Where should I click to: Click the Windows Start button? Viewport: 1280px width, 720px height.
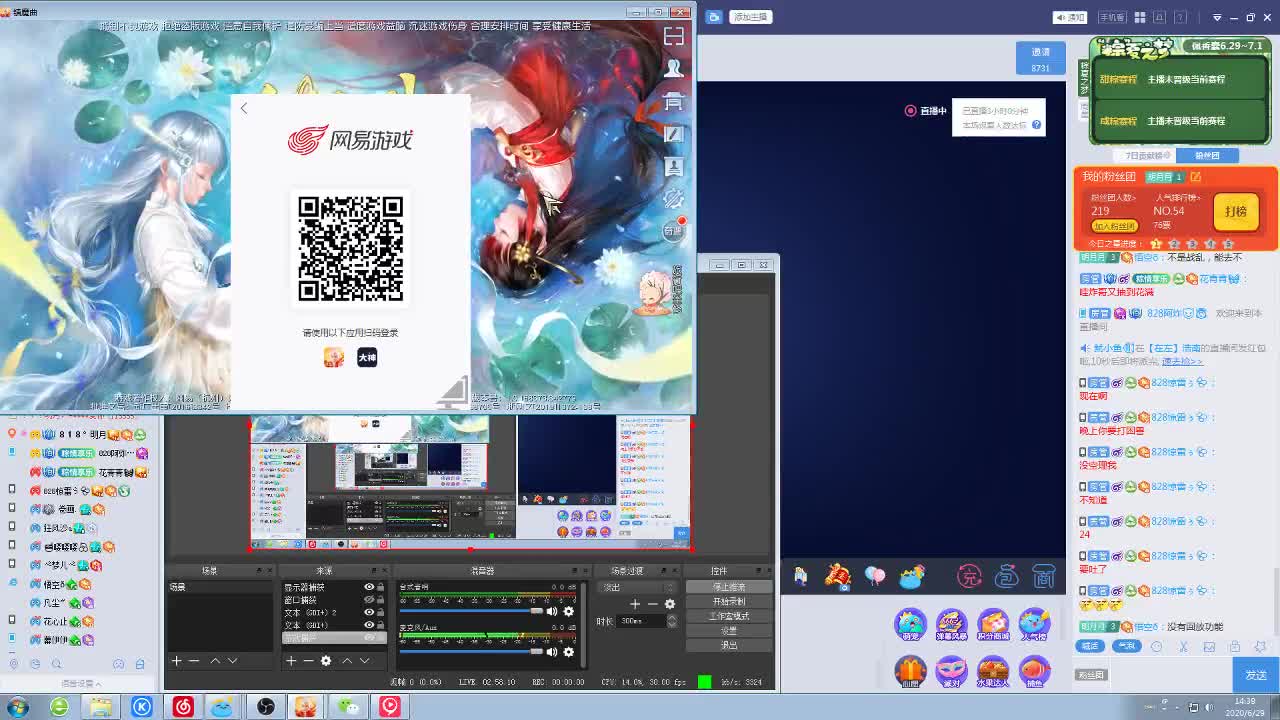(17, 707)
